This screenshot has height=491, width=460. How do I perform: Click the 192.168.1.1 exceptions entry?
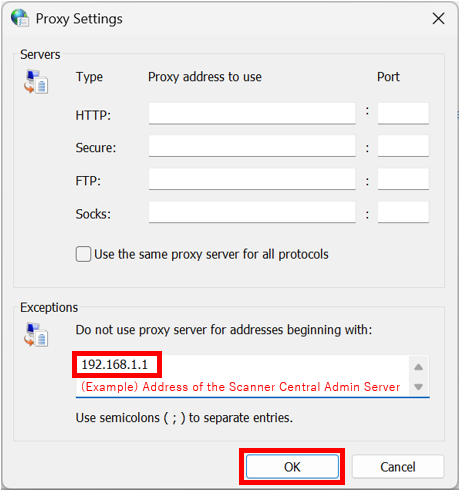click(x=115, y=365)
